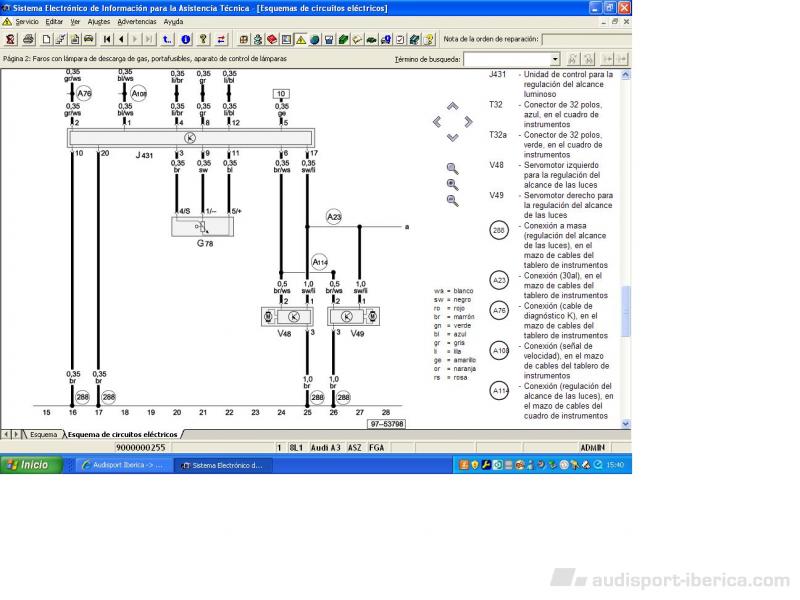Expand the Término de busqueda dropdown
This screenshot has width=800, height=600.
[x=555, y=59]
